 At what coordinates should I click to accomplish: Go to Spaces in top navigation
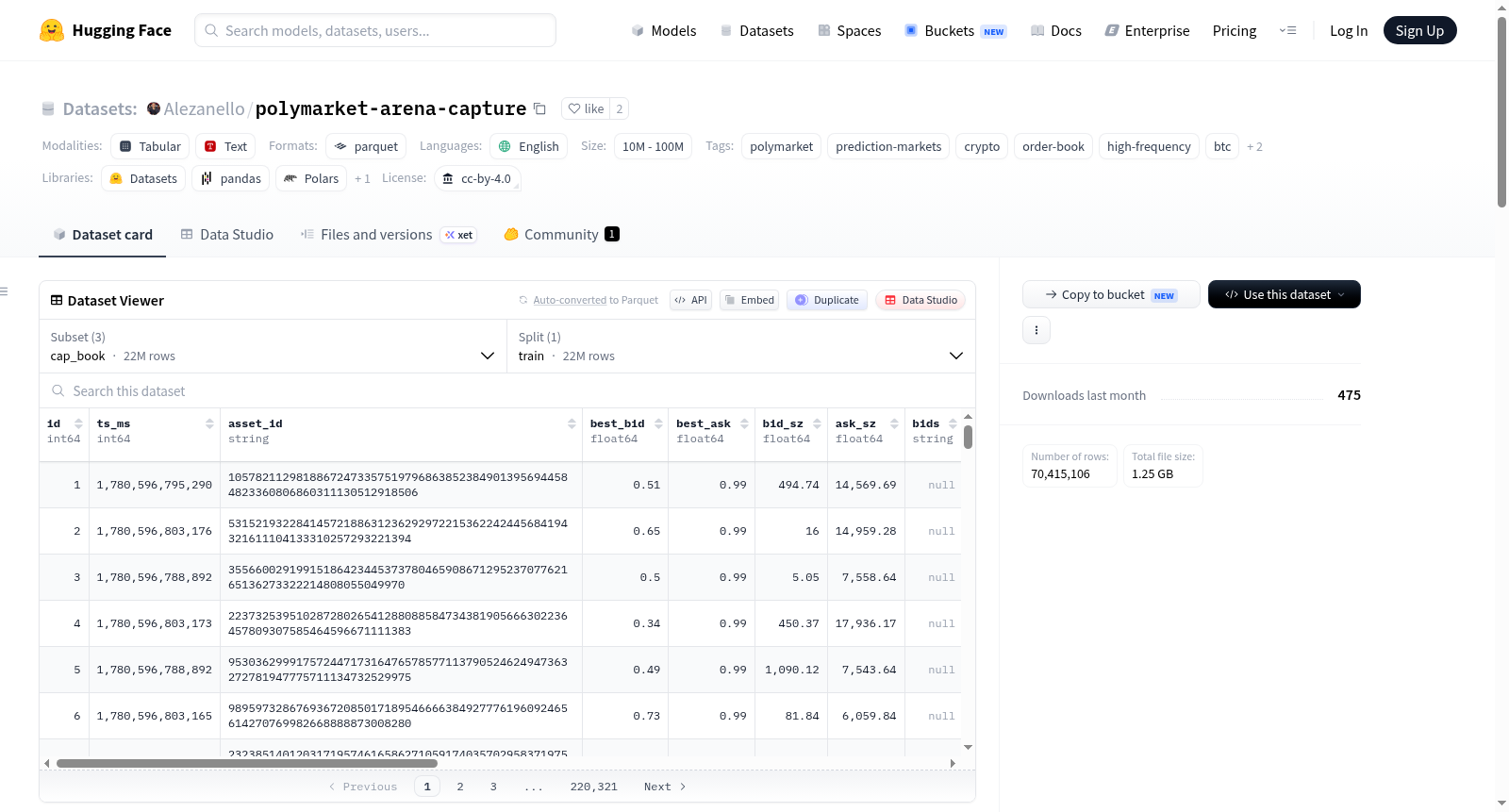[x=849, y=30]
